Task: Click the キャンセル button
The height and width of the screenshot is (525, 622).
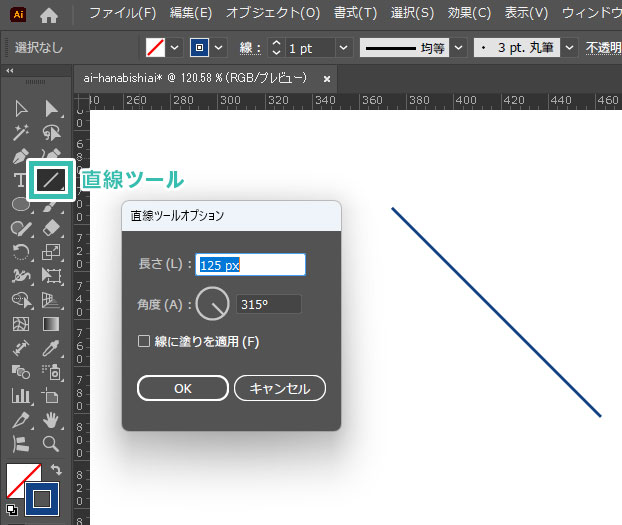Action: [x=279, y=388]
